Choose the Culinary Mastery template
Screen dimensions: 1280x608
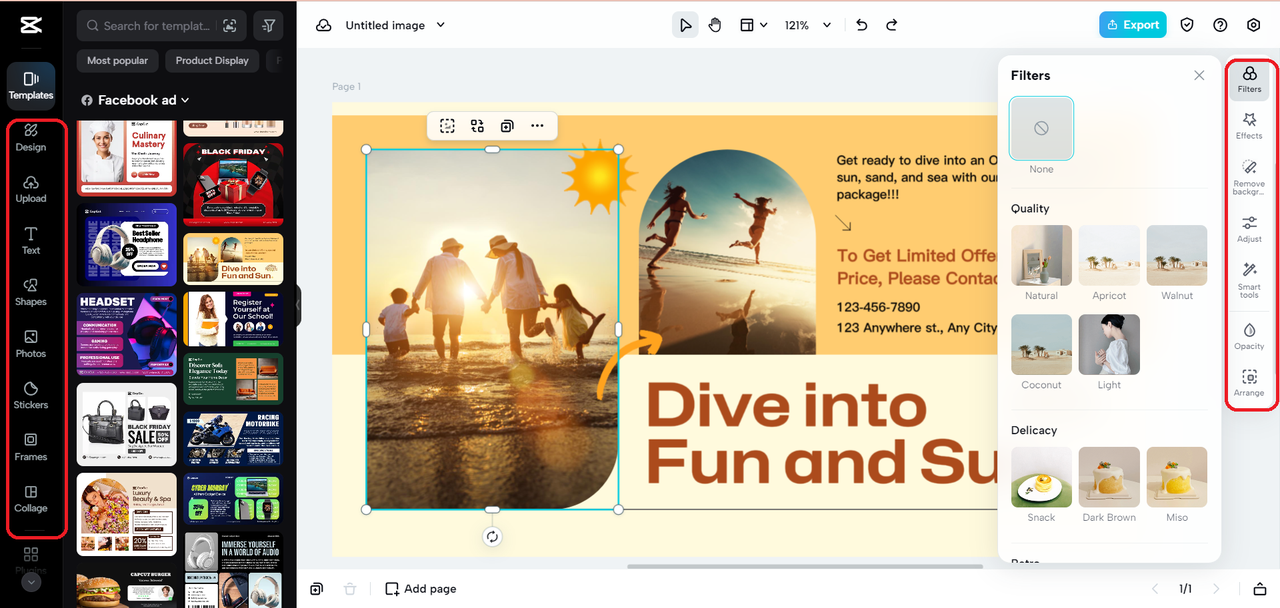click(x=127, y=158)
